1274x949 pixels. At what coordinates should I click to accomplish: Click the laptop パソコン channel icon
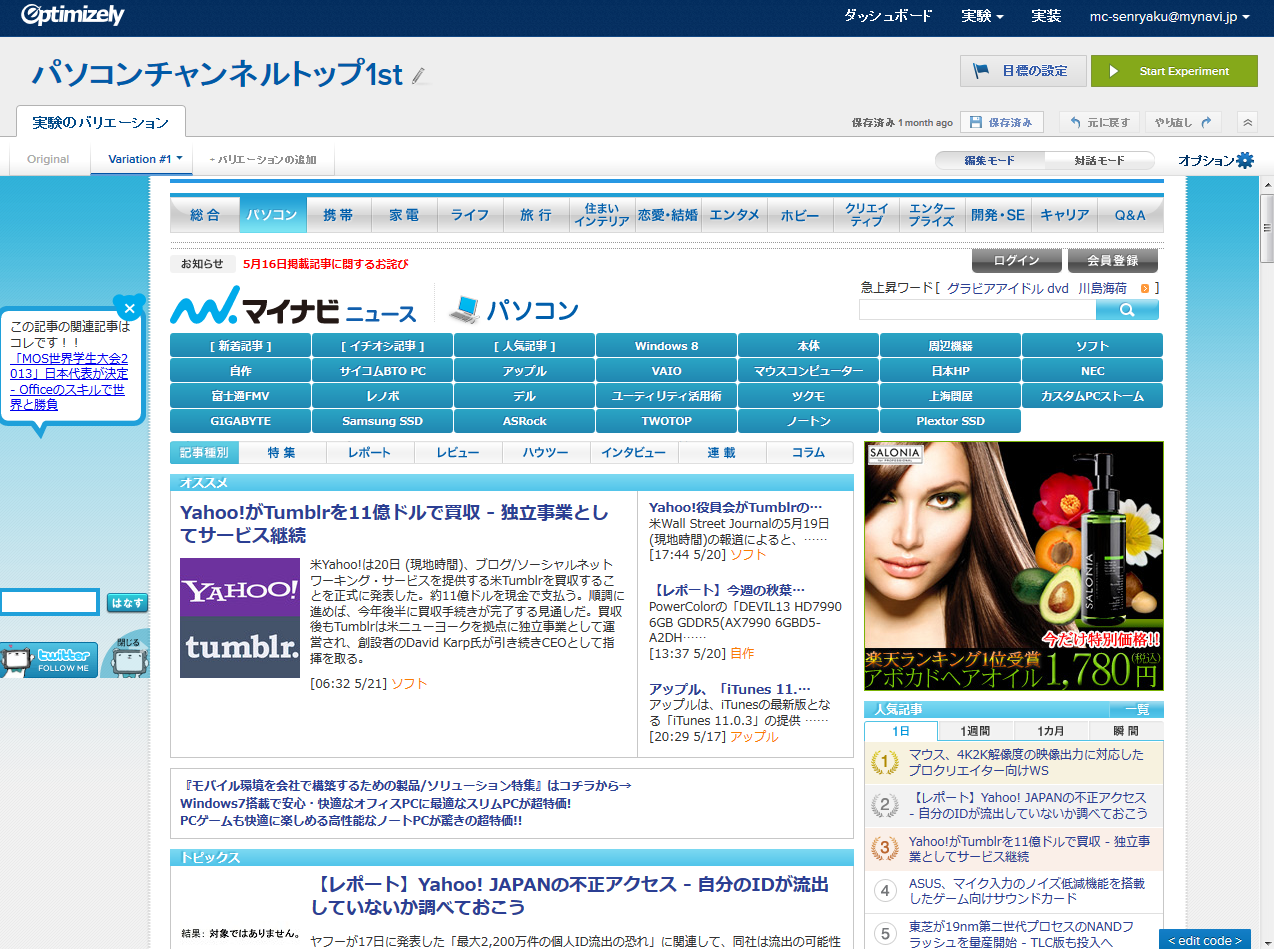pyautogui.click(x=464, y=310)
